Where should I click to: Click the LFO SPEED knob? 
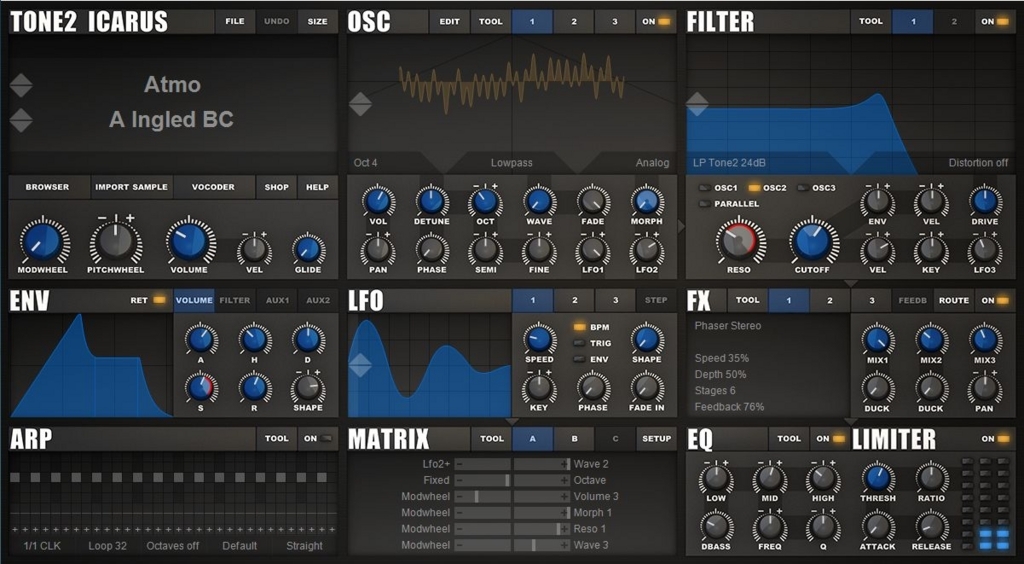point(539,338)
